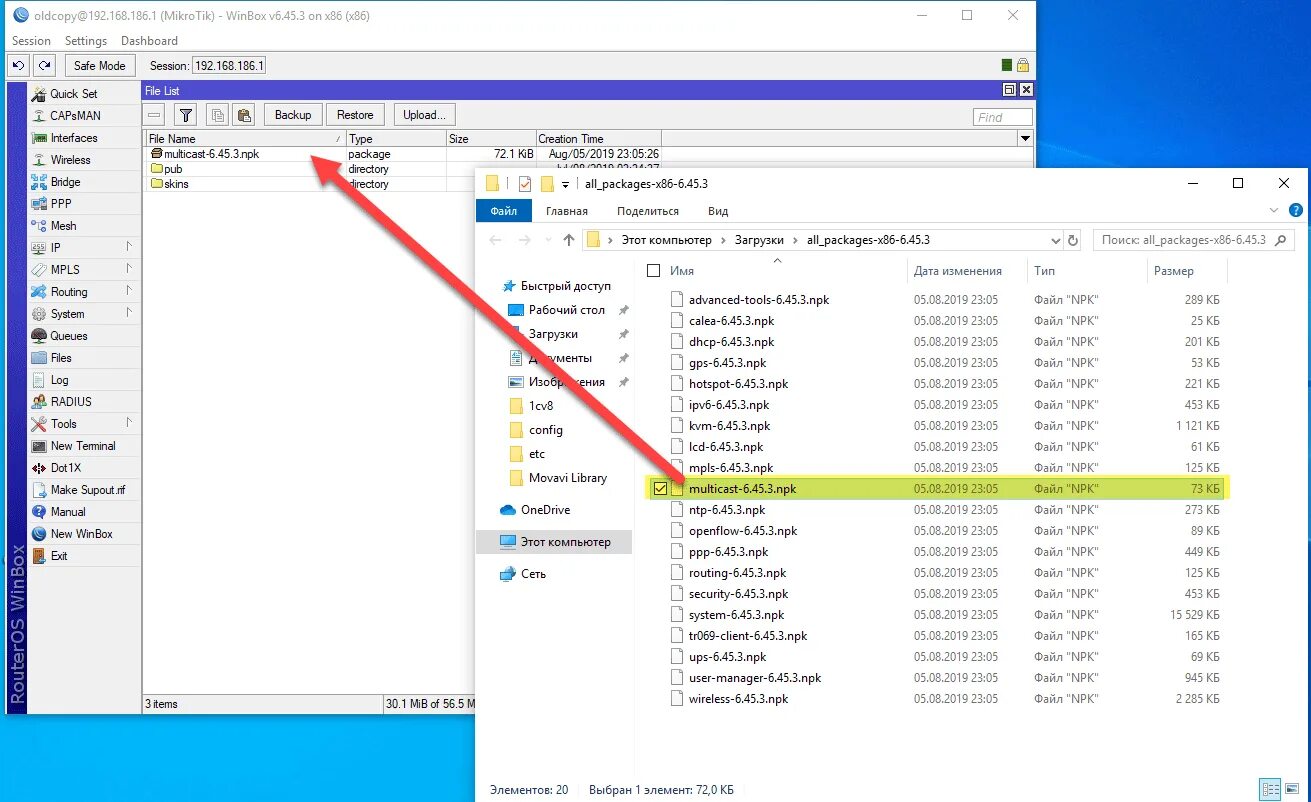The height and width of the screenshot is (802, 1311).
Task: Sort by File Name column in File List
Action: [x=245, y=139]
